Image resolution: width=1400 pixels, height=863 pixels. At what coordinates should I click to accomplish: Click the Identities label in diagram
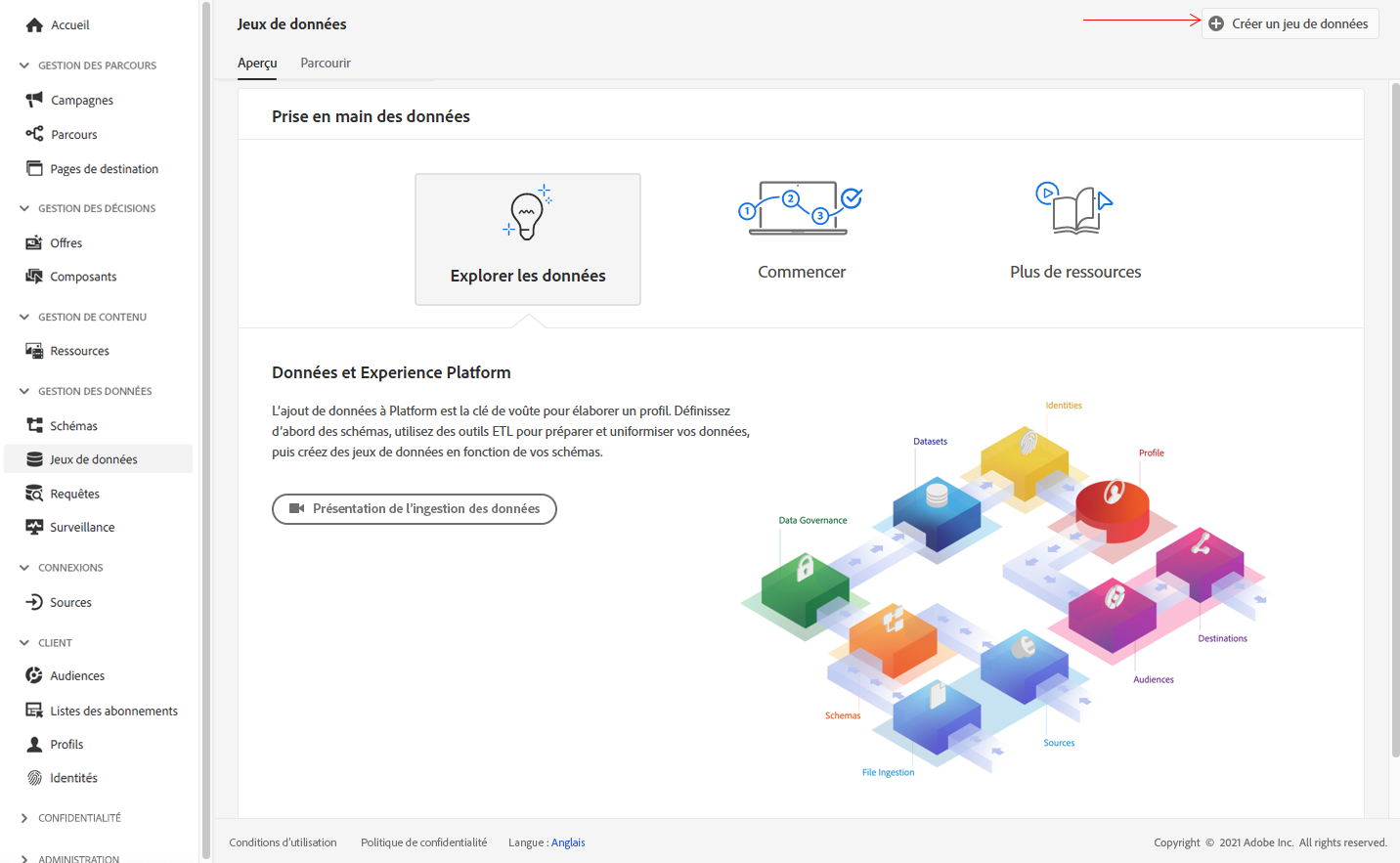[1064, 405]
